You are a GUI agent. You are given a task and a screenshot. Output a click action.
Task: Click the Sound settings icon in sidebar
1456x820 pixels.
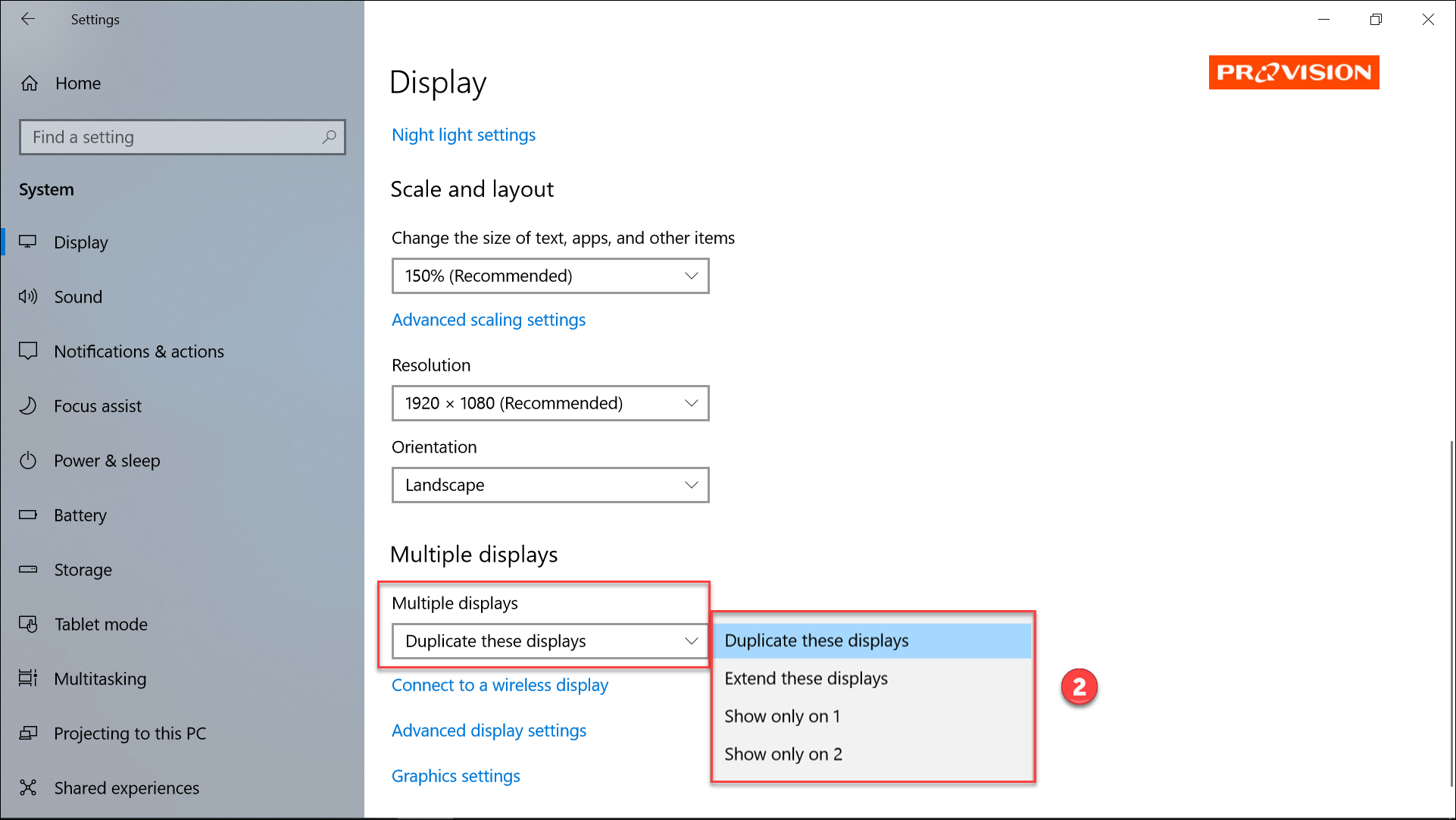click(x=29, y=296)
